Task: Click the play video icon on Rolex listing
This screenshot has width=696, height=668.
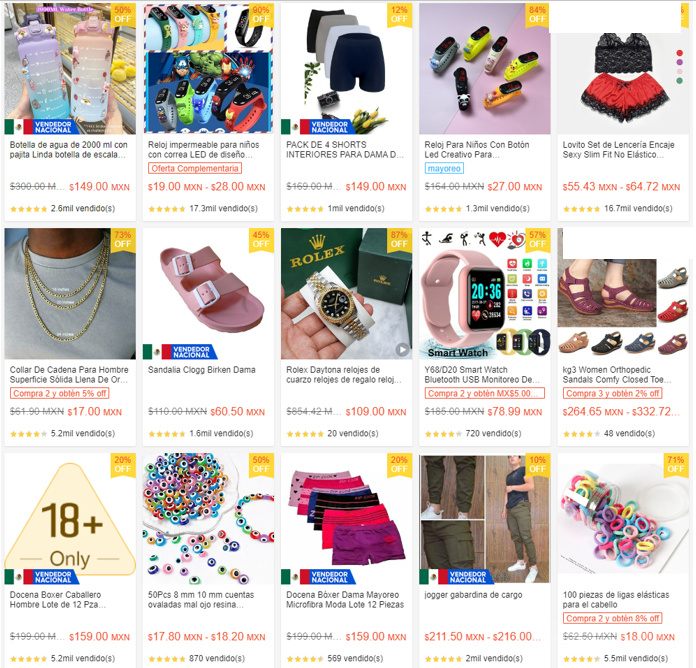Action: (402, 349)
